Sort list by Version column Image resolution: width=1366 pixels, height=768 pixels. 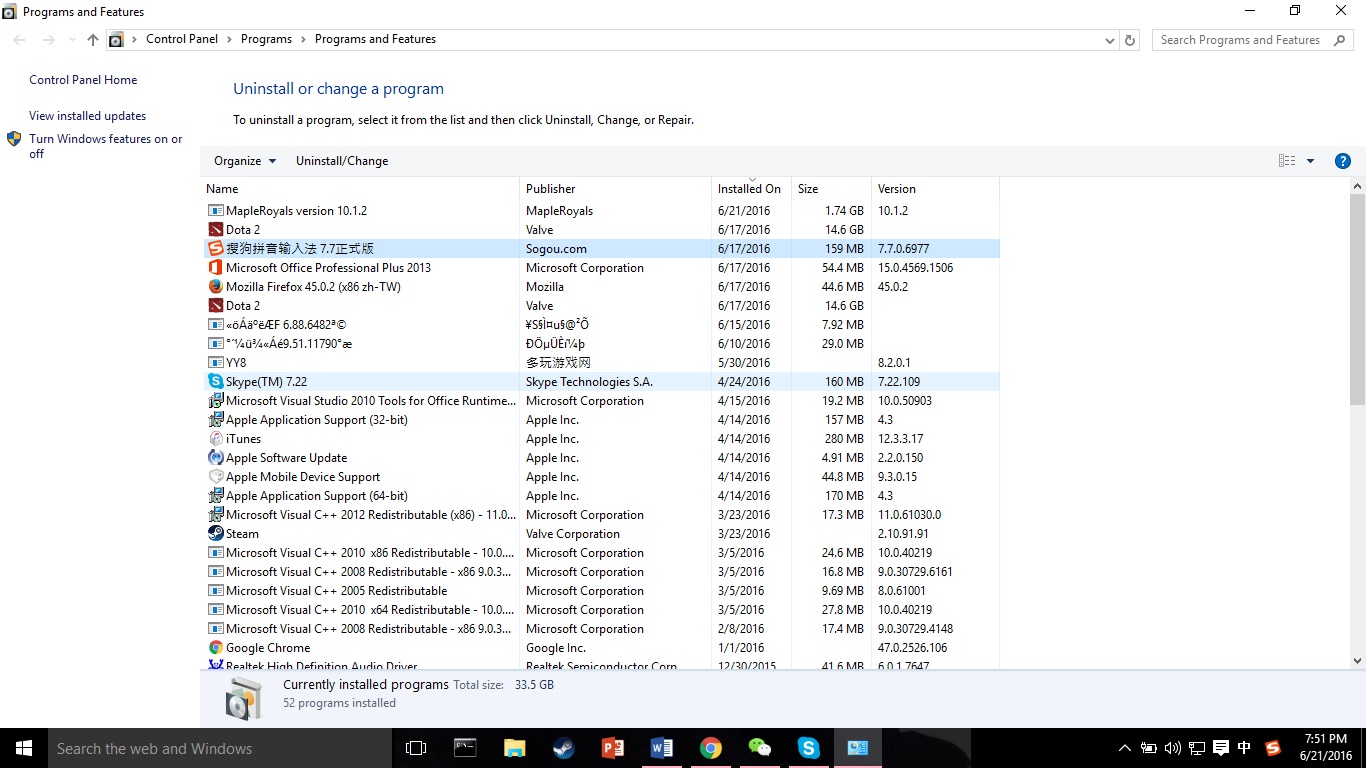[x=935, y=189]
